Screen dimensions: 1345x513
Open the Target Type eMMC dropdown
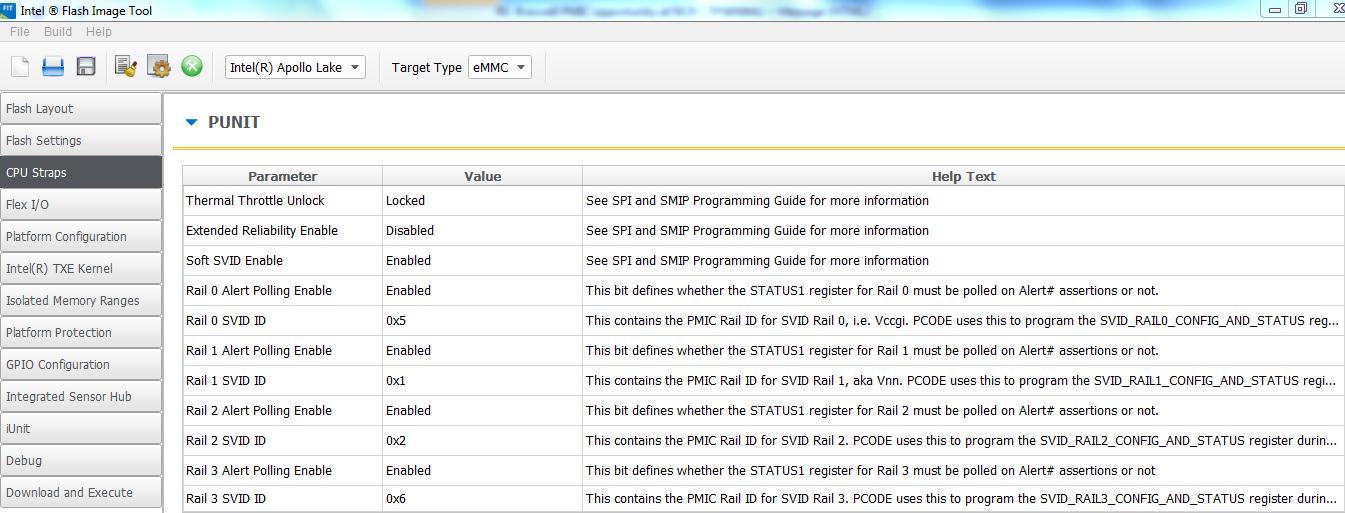pos(500,68)
